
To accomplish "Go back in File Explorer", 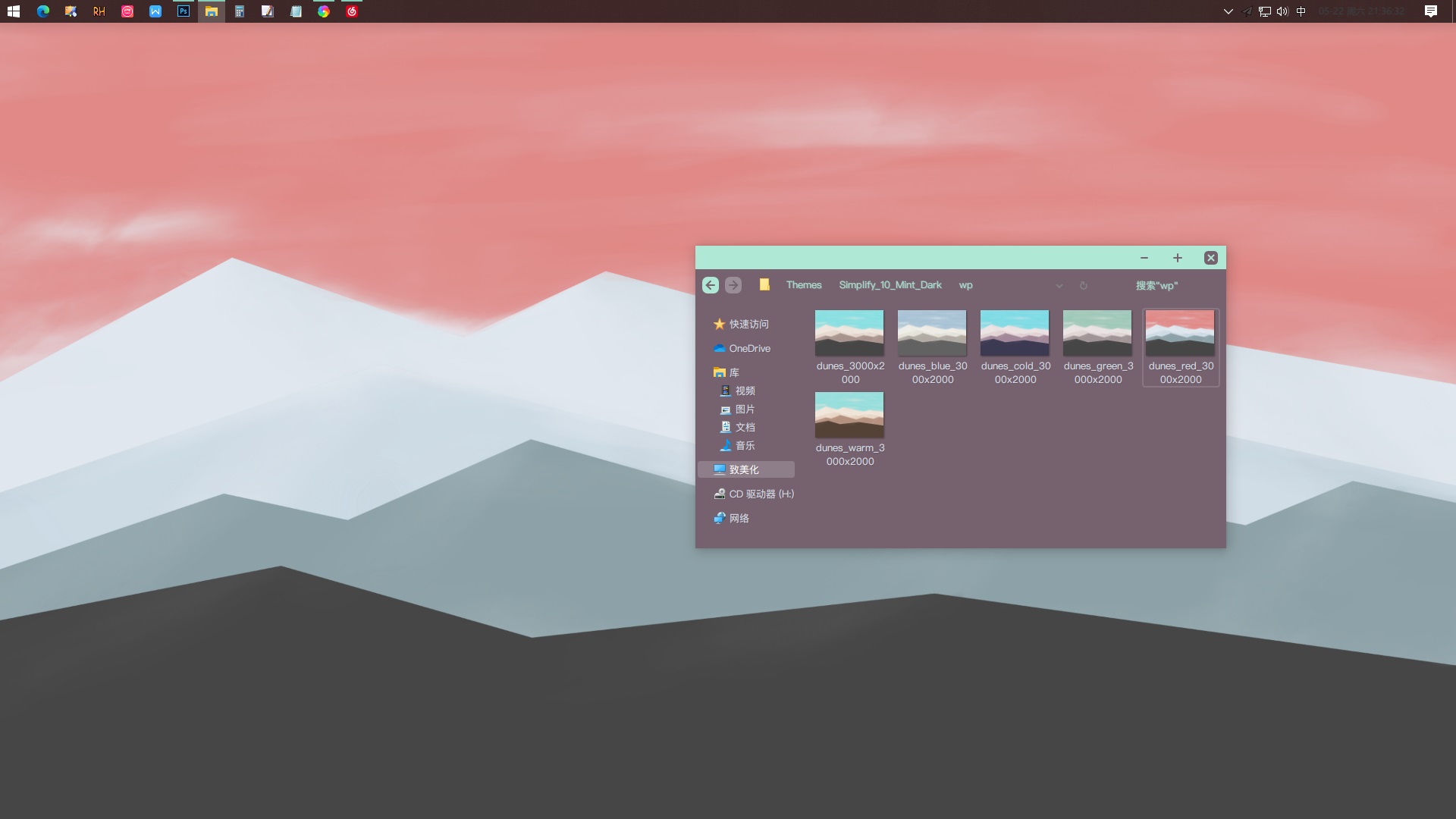I will [x=711, y=285].
